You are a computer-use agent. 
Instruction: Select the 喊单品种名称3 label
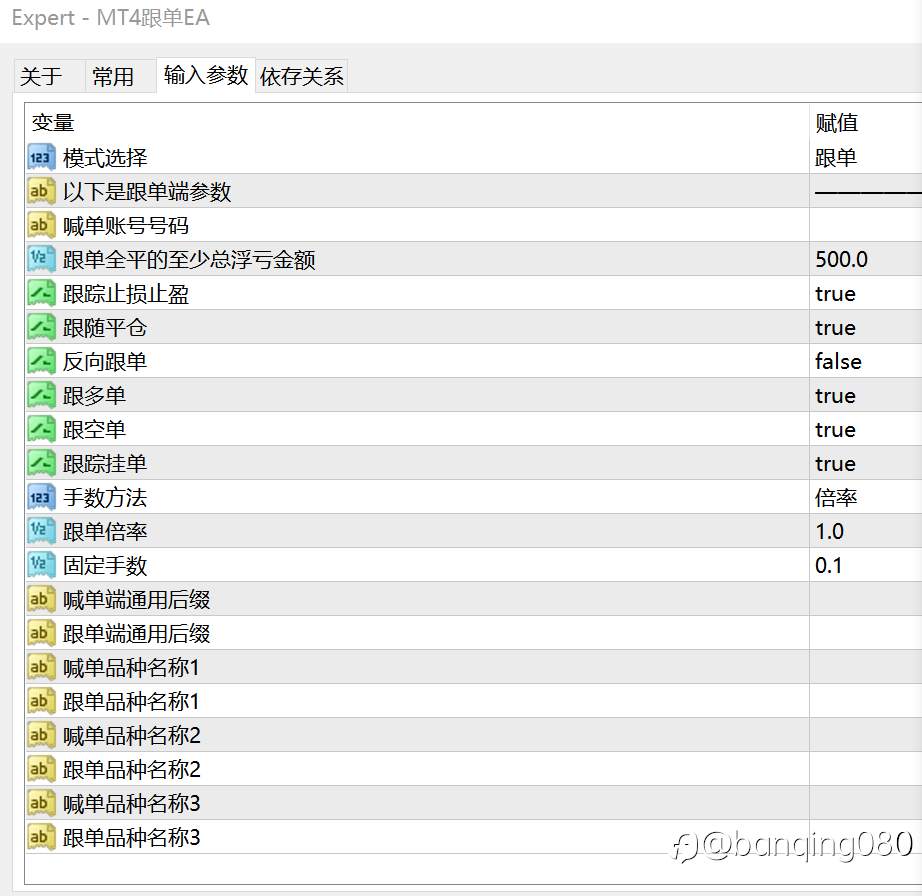coord(132,803)
